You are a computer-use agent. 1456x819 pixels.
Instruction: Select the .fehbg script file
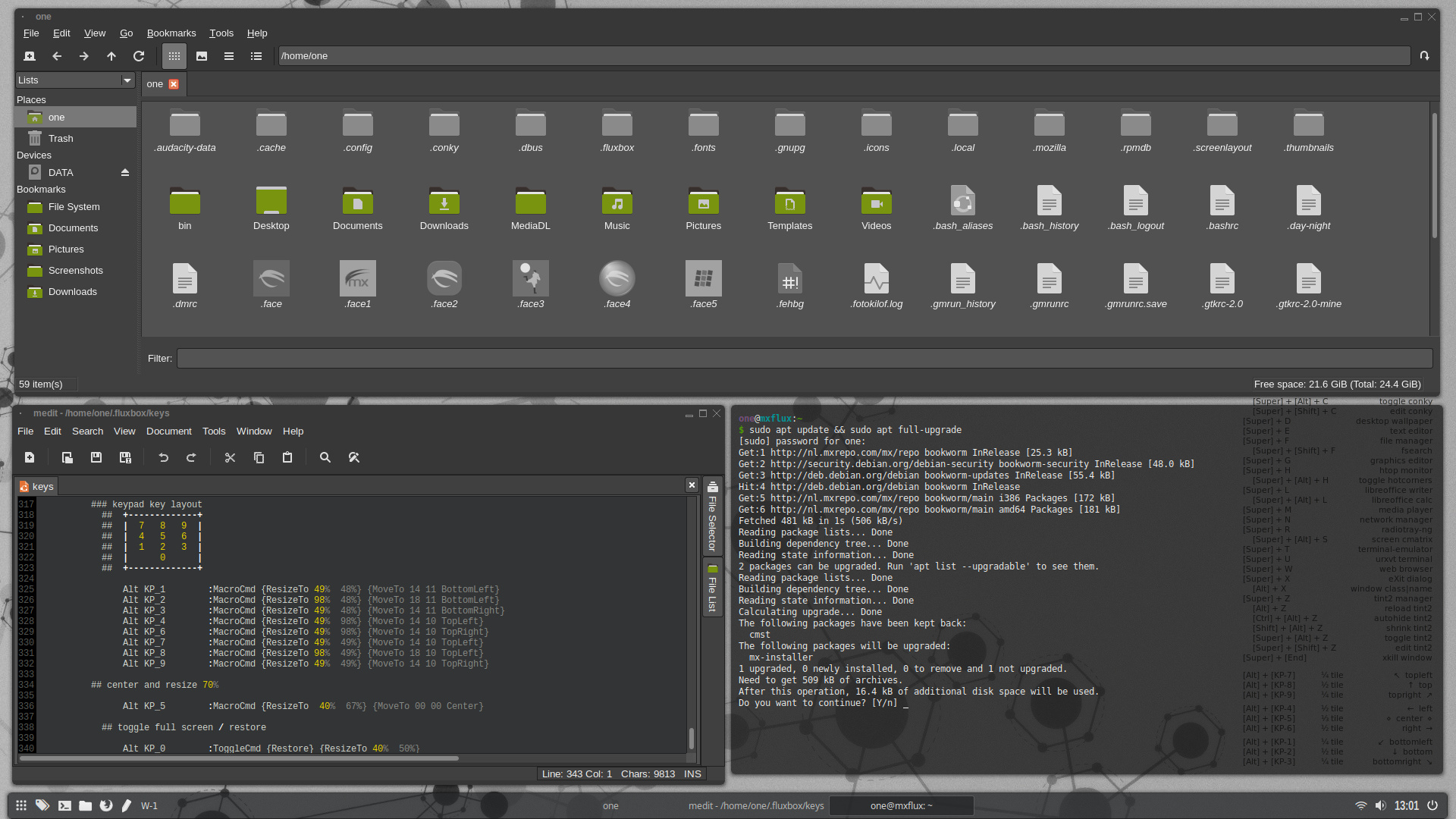(x=790, y=285)
